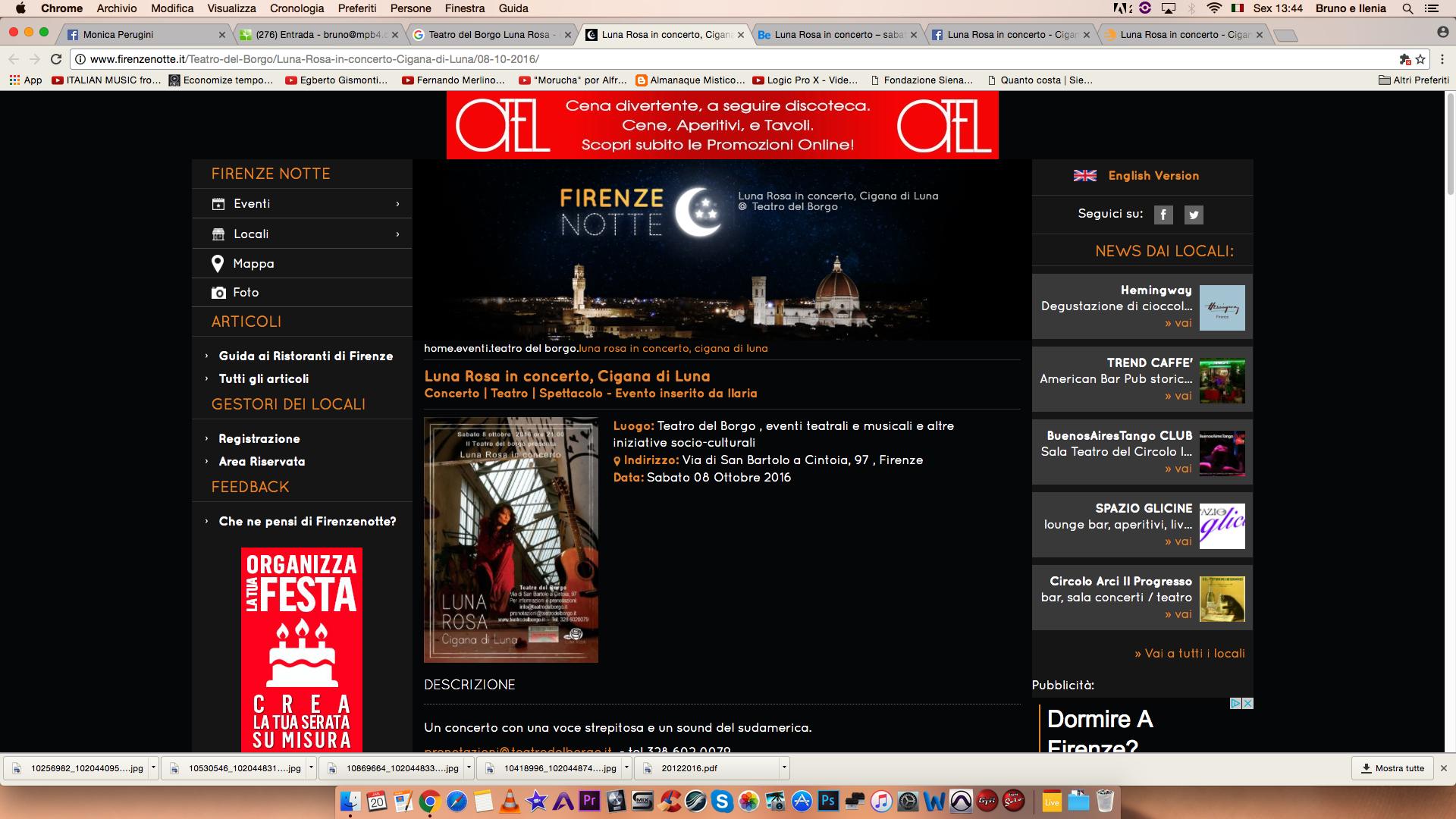Screen dimensions: 1456x819
Task: Switch to Teatro del Borgo Google tab
Action: point(492,34)
